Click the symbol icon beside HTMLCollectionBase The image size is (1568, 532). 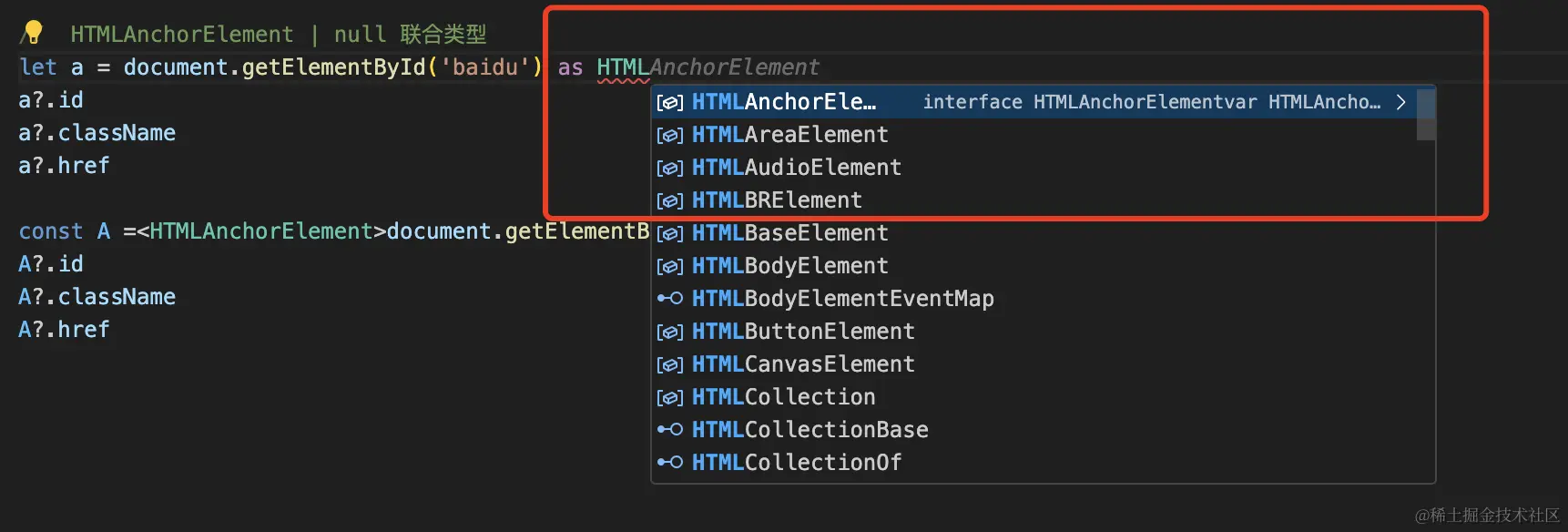pos(670,430)
